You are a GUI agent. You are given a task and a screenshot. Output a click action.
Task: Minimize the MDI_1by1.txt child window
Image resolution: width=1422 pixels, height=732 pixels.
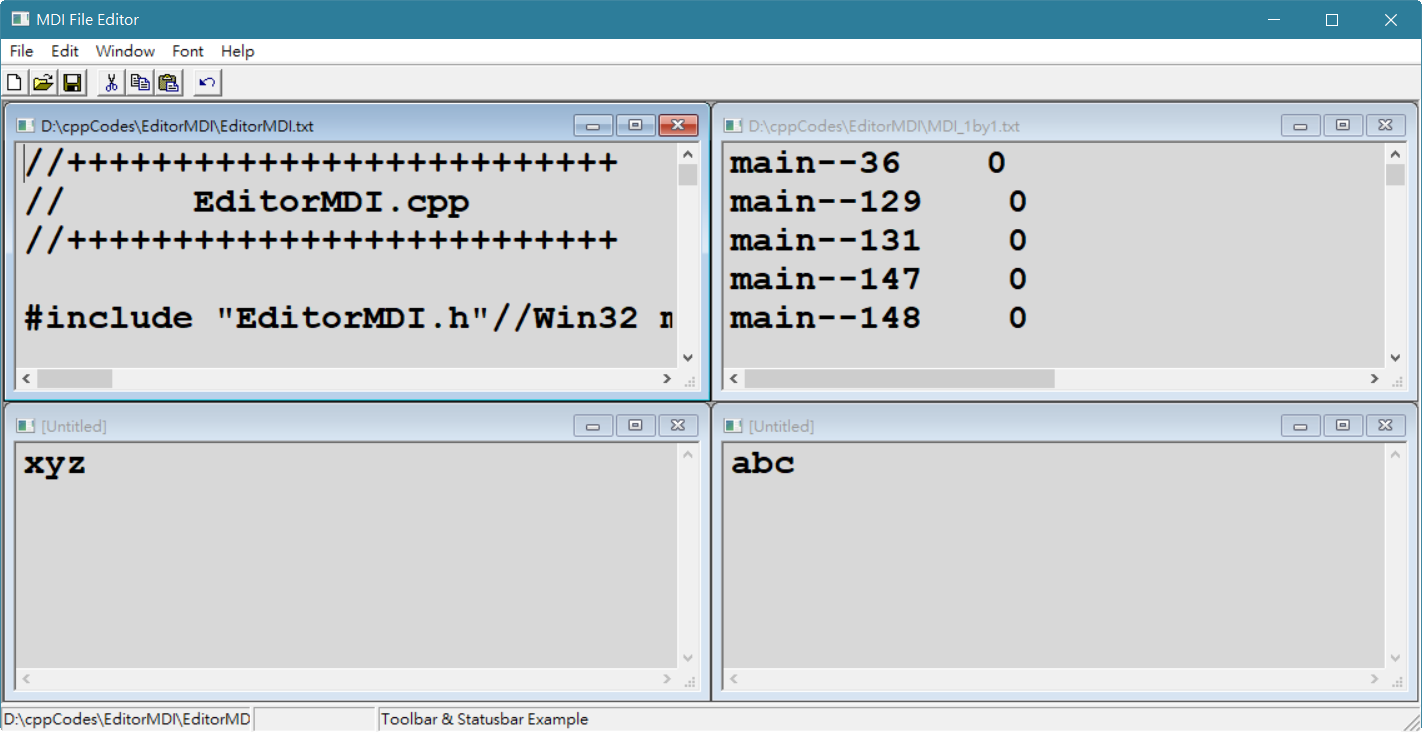click(x=1300, y=125)
